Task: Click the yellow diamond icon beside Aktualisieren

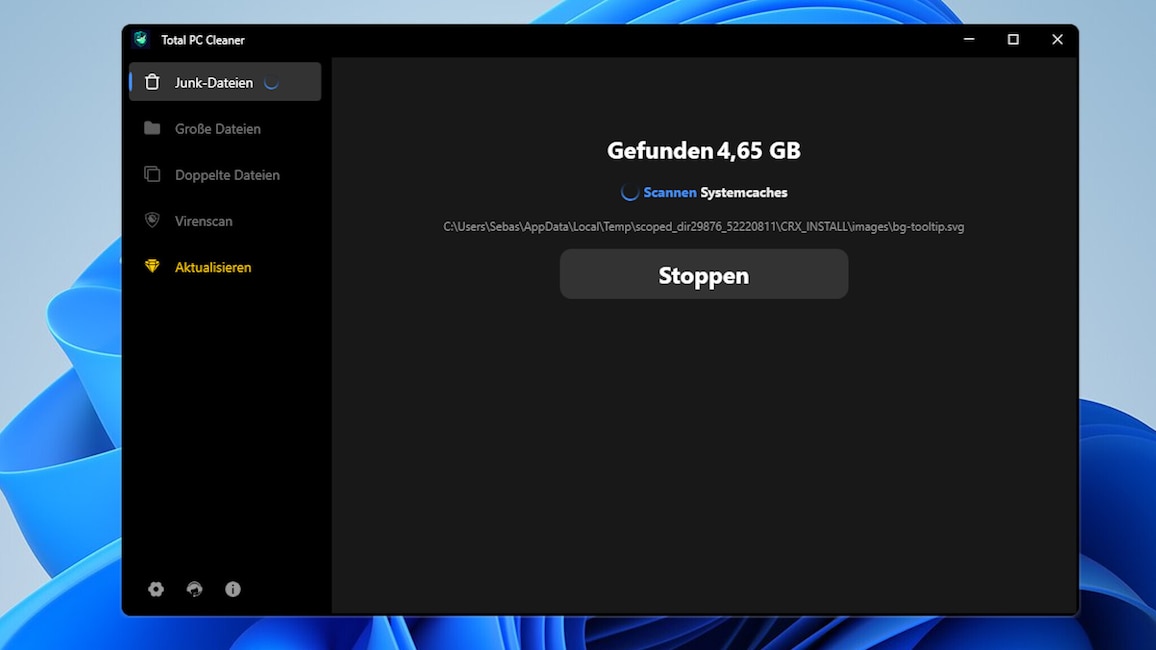Action: tap(152, 266)
